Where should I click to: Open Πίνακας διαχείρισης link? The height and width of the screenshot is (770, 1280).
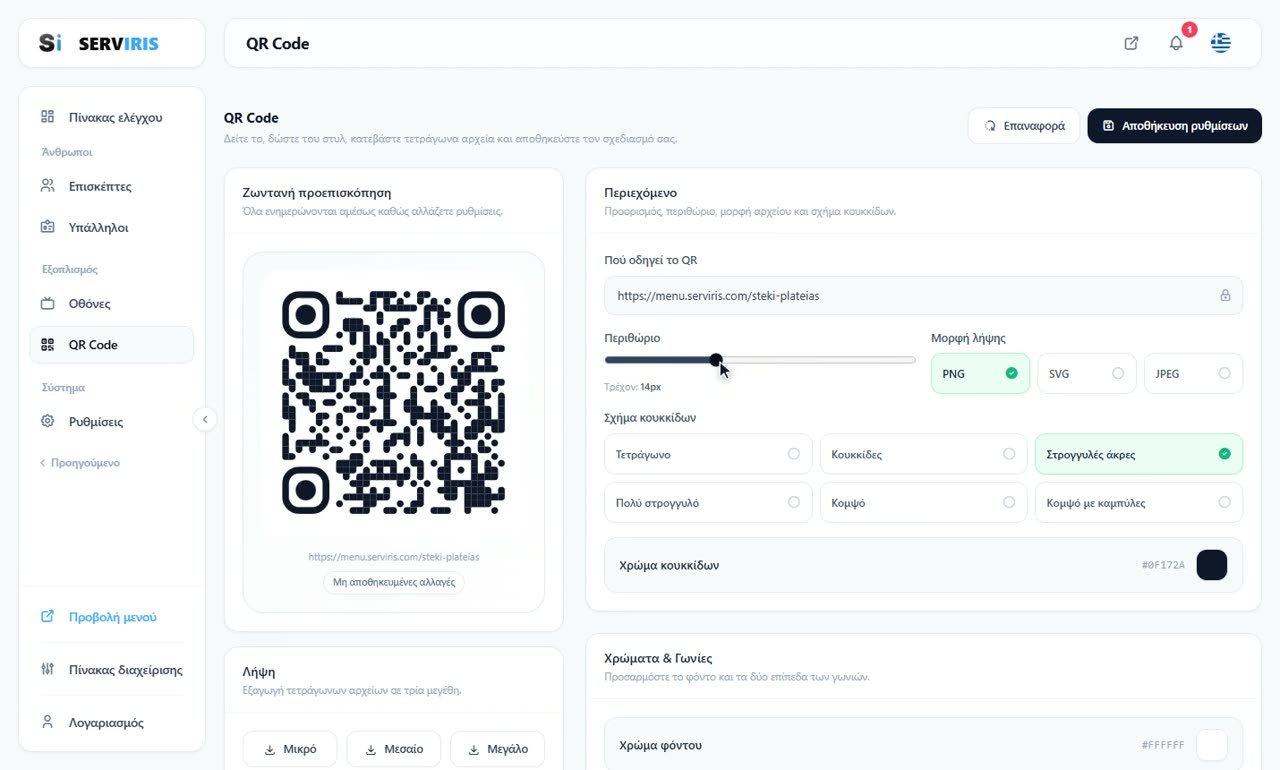(111, 669)
